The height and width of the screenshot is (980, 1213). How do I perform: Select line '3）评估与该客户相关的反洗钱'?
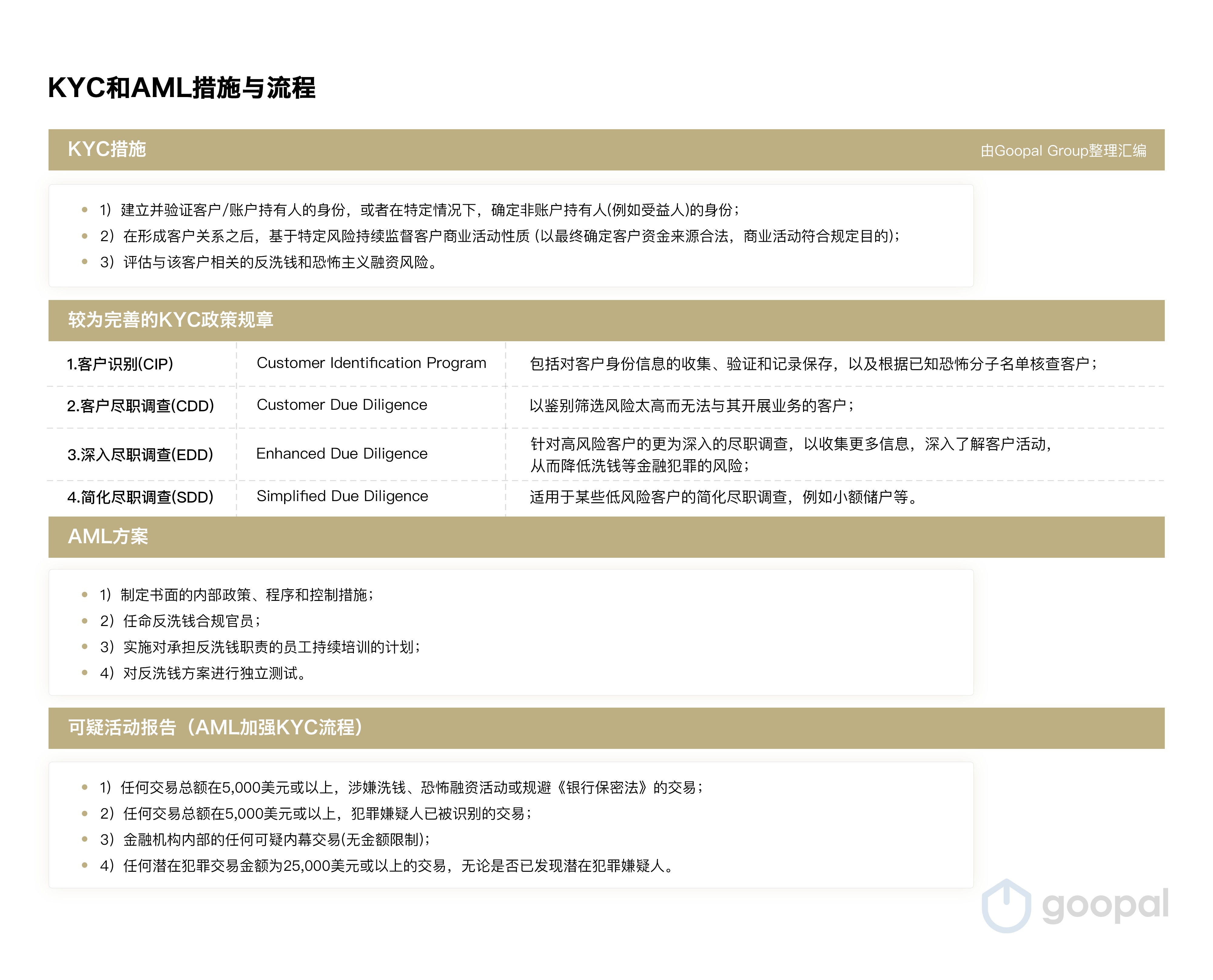point(269,262)
